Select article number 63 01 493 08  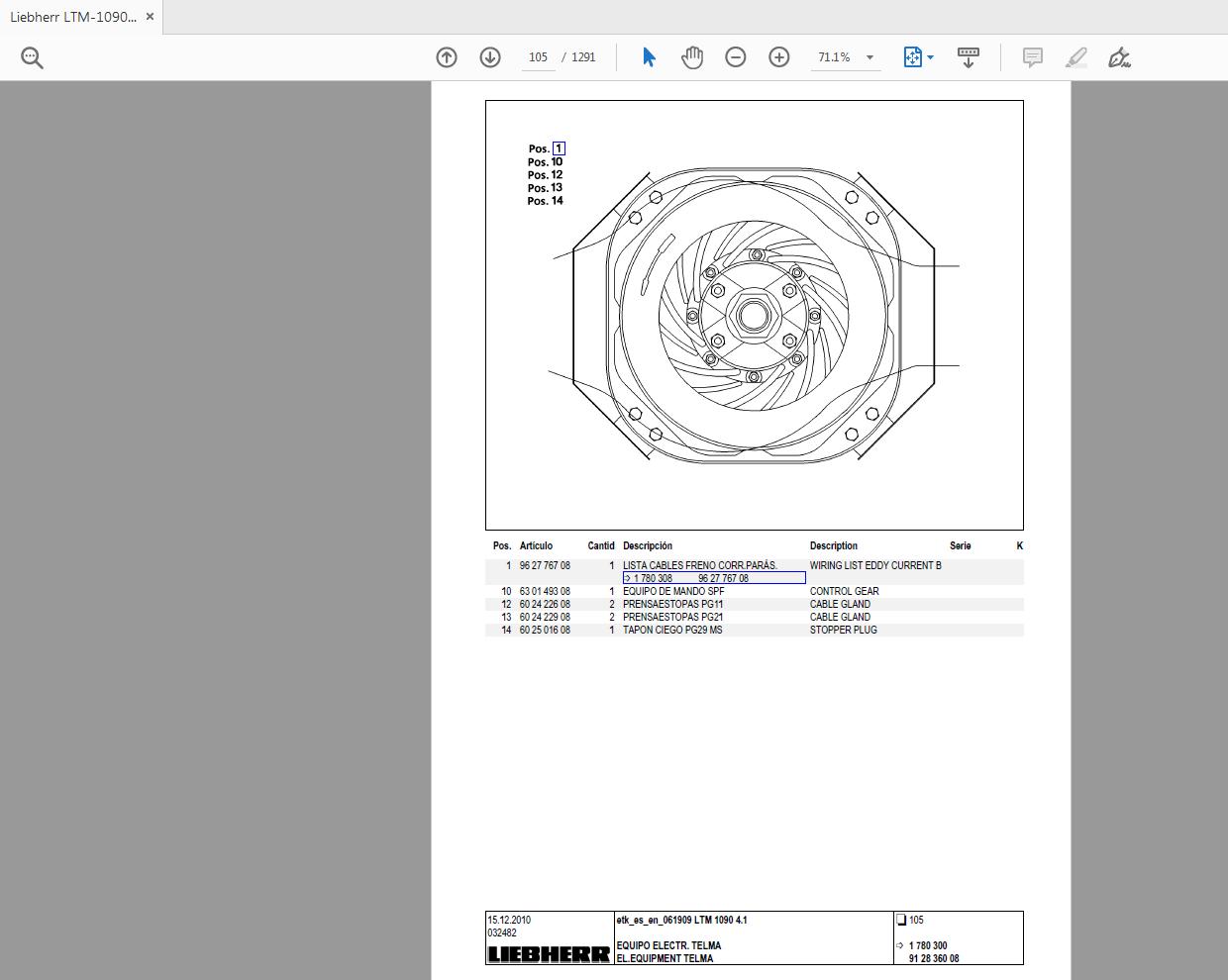pyautogui.click(x=545, y=591)
